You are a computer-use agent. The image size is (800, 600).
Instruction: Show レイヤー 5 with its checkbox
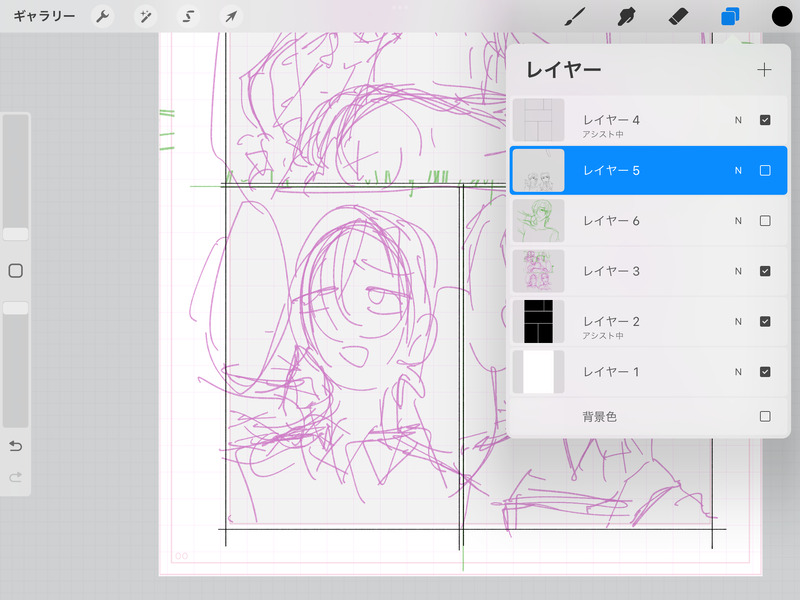(765, 170)
